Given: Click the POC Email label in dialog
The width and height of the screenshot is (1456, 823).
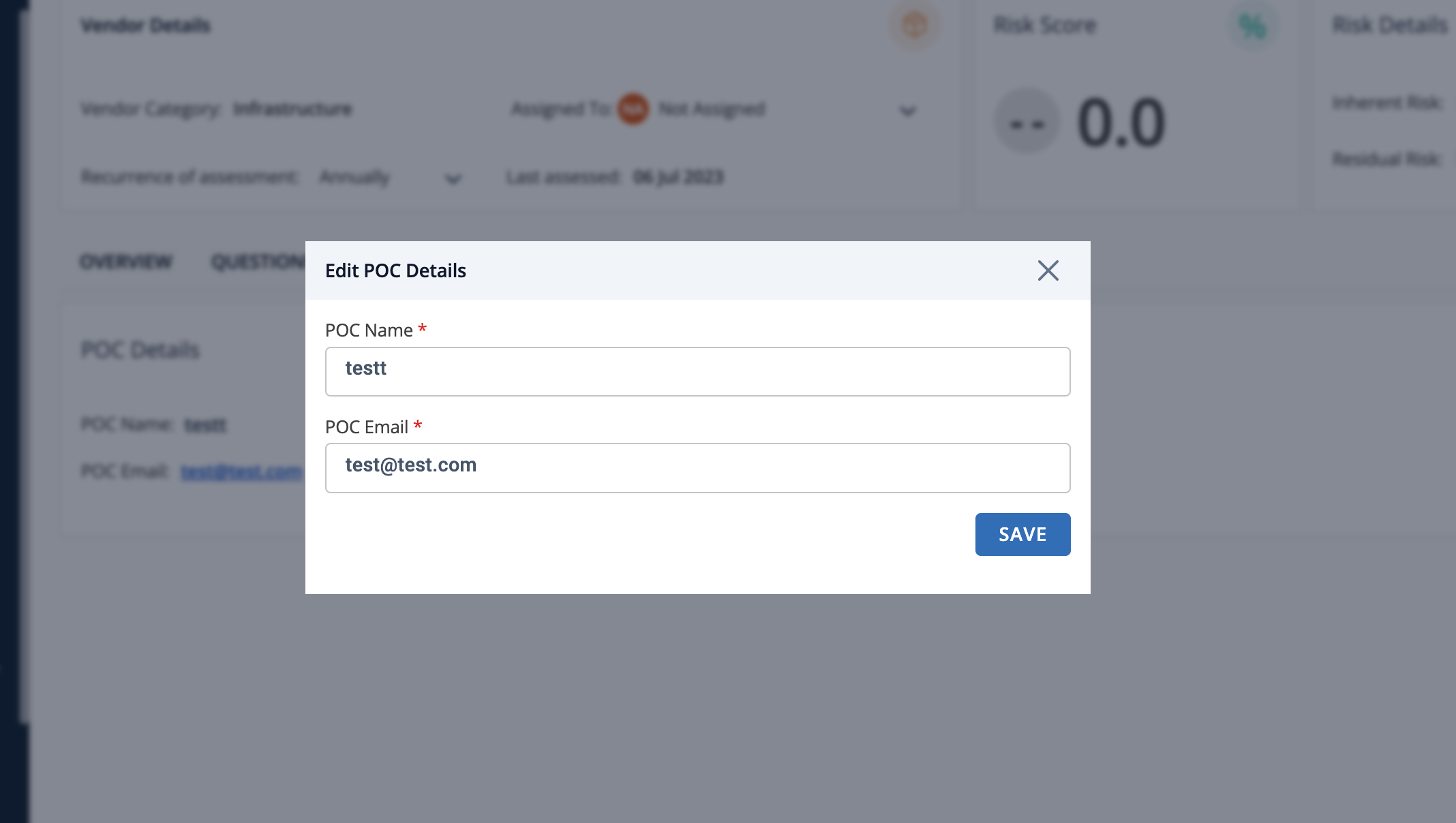Looking at the screenshot, I should (367, 427).
